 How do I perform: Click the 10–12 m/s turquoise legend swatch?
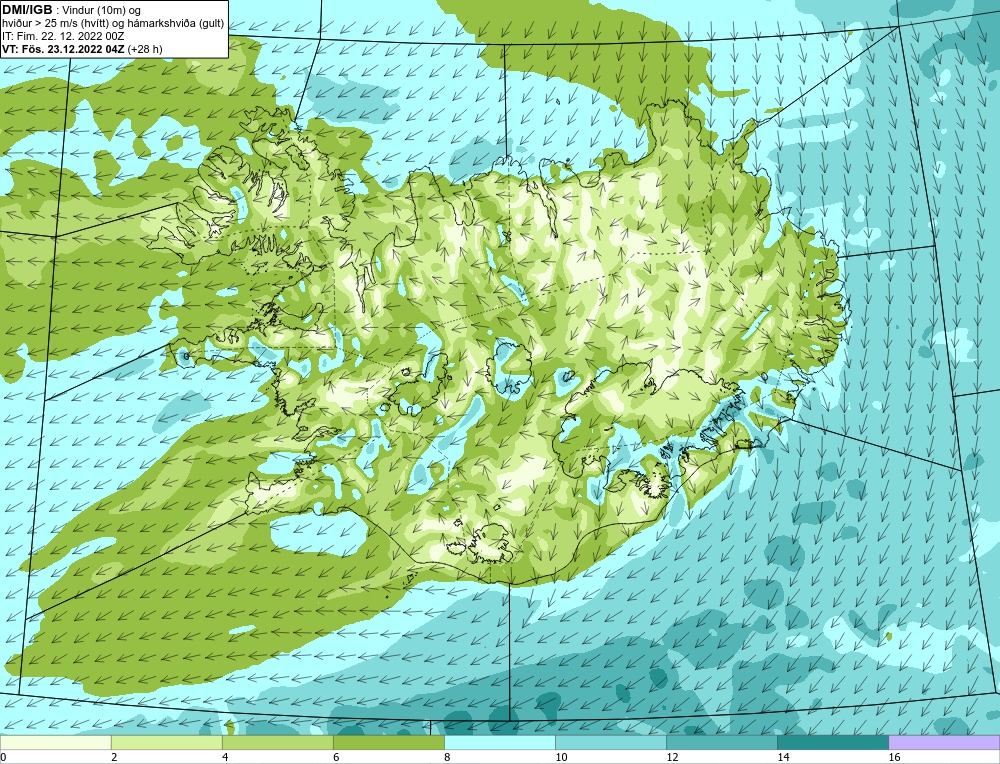610,743
